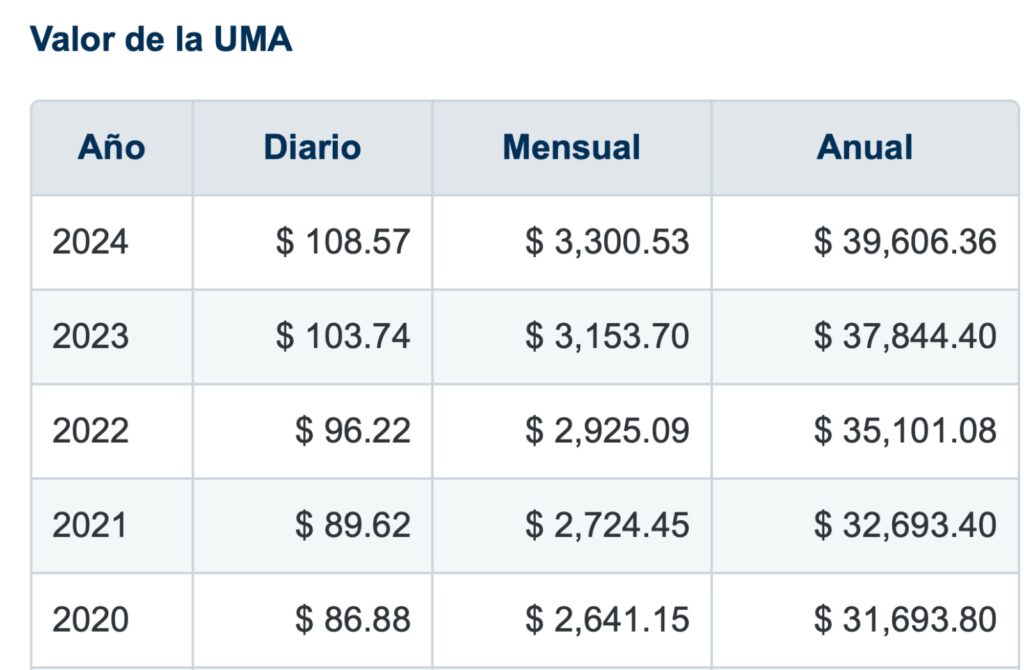
Task: Click the "Anual" column header
Action: 865,147
